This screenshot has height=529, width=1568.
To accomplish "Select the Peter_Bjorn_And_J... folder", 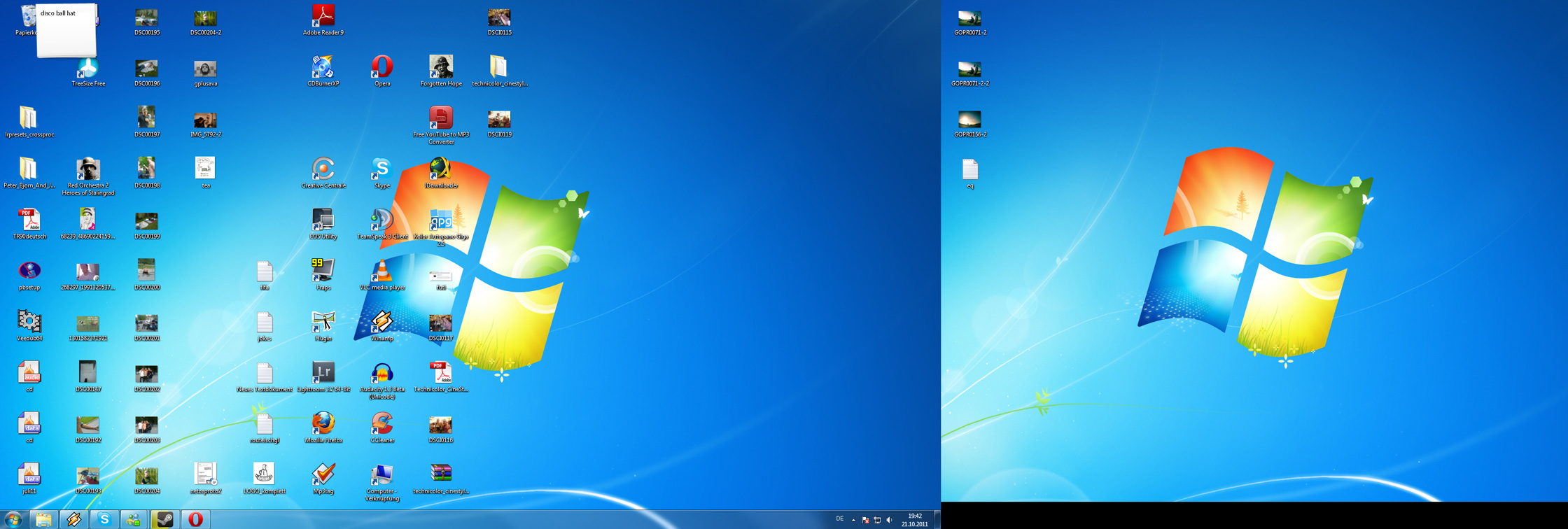I will pos(29,173).
